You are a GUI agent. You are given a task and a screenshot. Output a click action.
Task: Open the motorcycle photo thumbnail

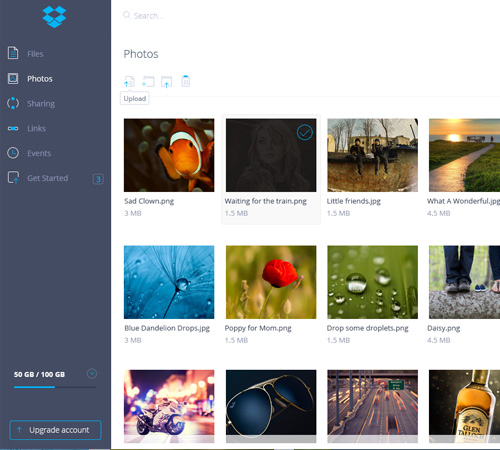[169, 406]
